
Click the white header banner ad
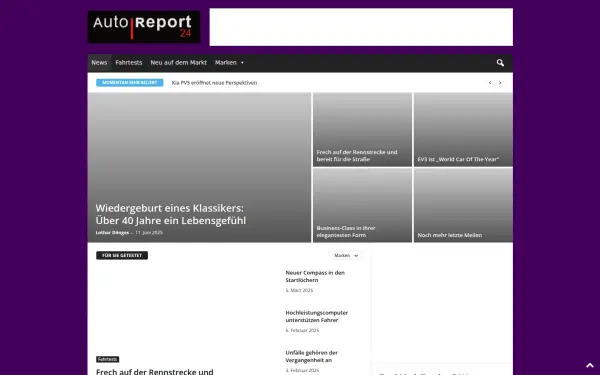point(361,27)
